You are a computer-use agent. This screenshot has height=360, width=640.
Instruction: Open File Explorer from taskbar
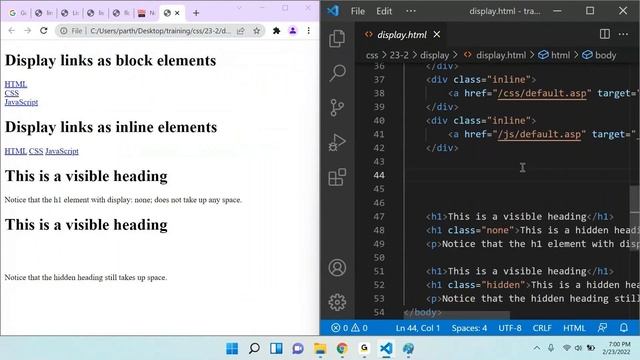coord(320,349)
